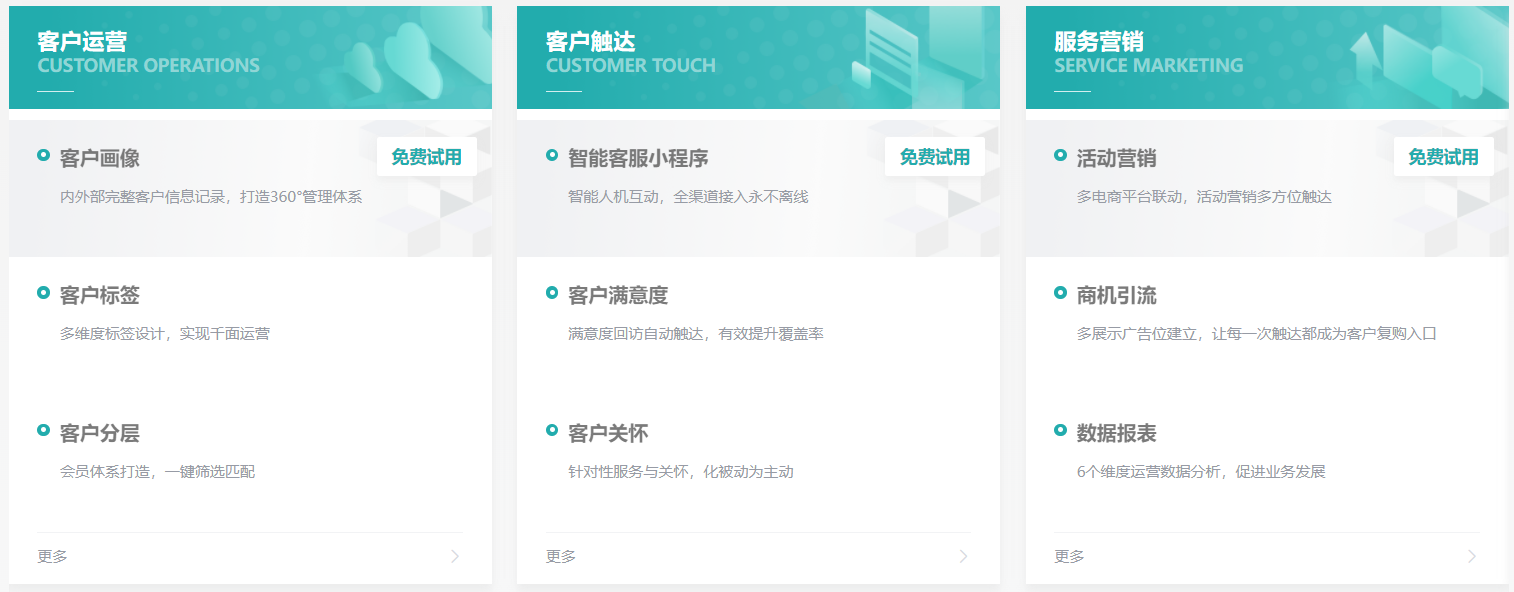Click the bullet circle beside 智能客服小程序
This screenshot has width=1514, height=592.
552,155
